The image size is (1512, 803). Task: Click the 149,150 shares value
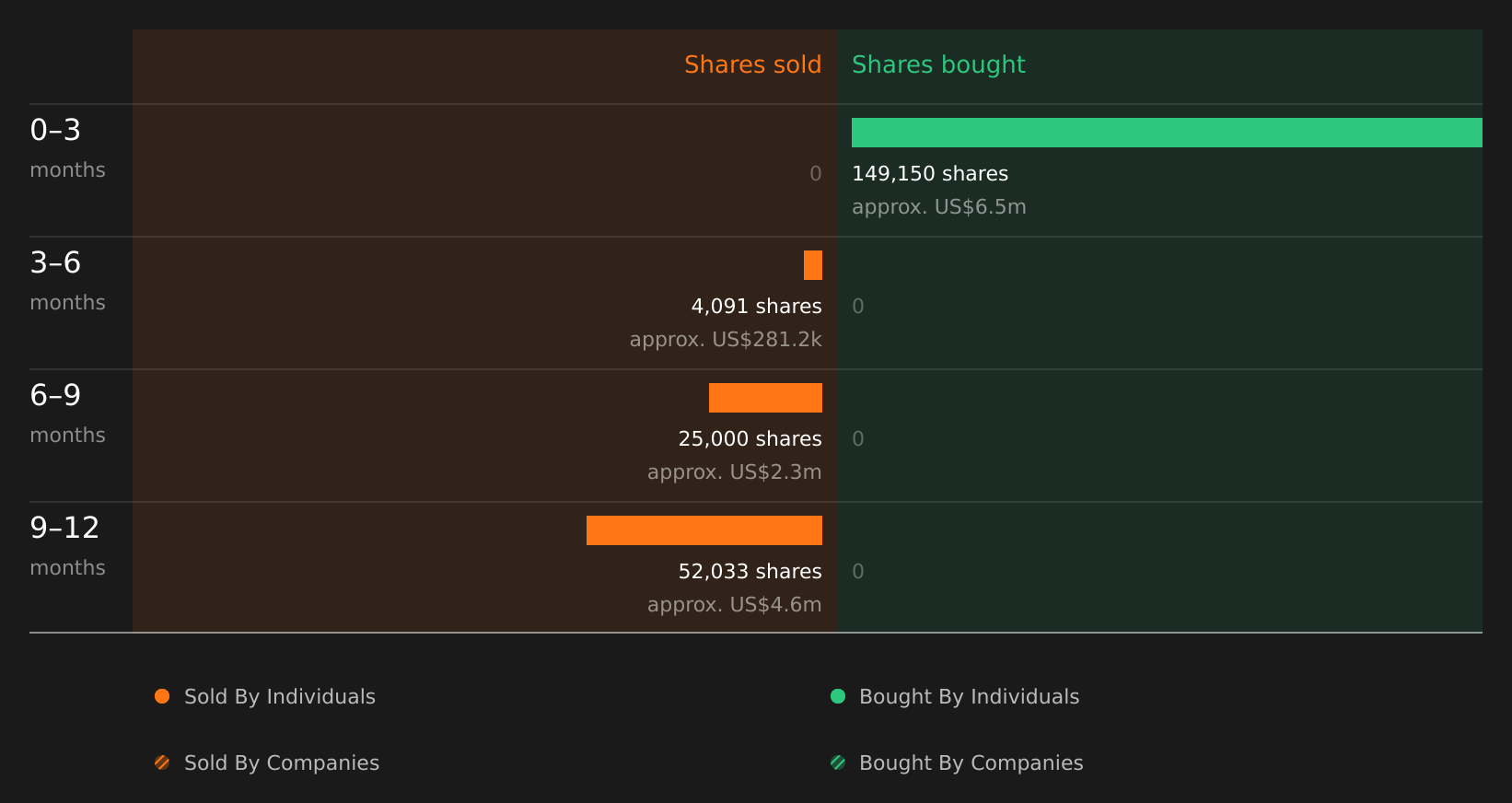[930, 174]
